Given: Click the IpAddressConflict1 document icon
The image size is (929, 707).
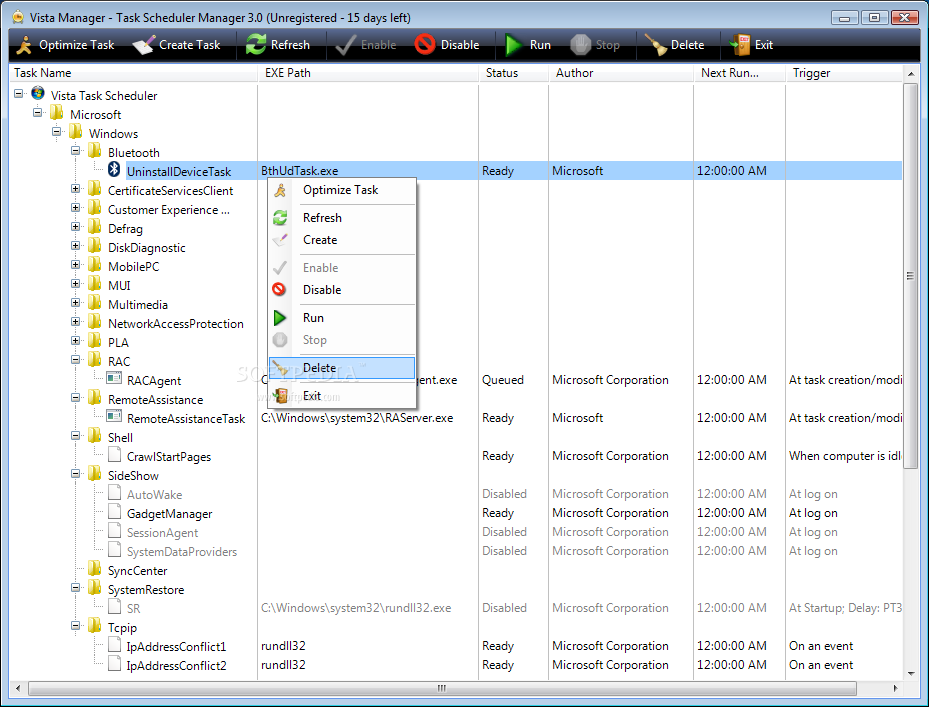Looking at the screenshot, I should (115, 644).
